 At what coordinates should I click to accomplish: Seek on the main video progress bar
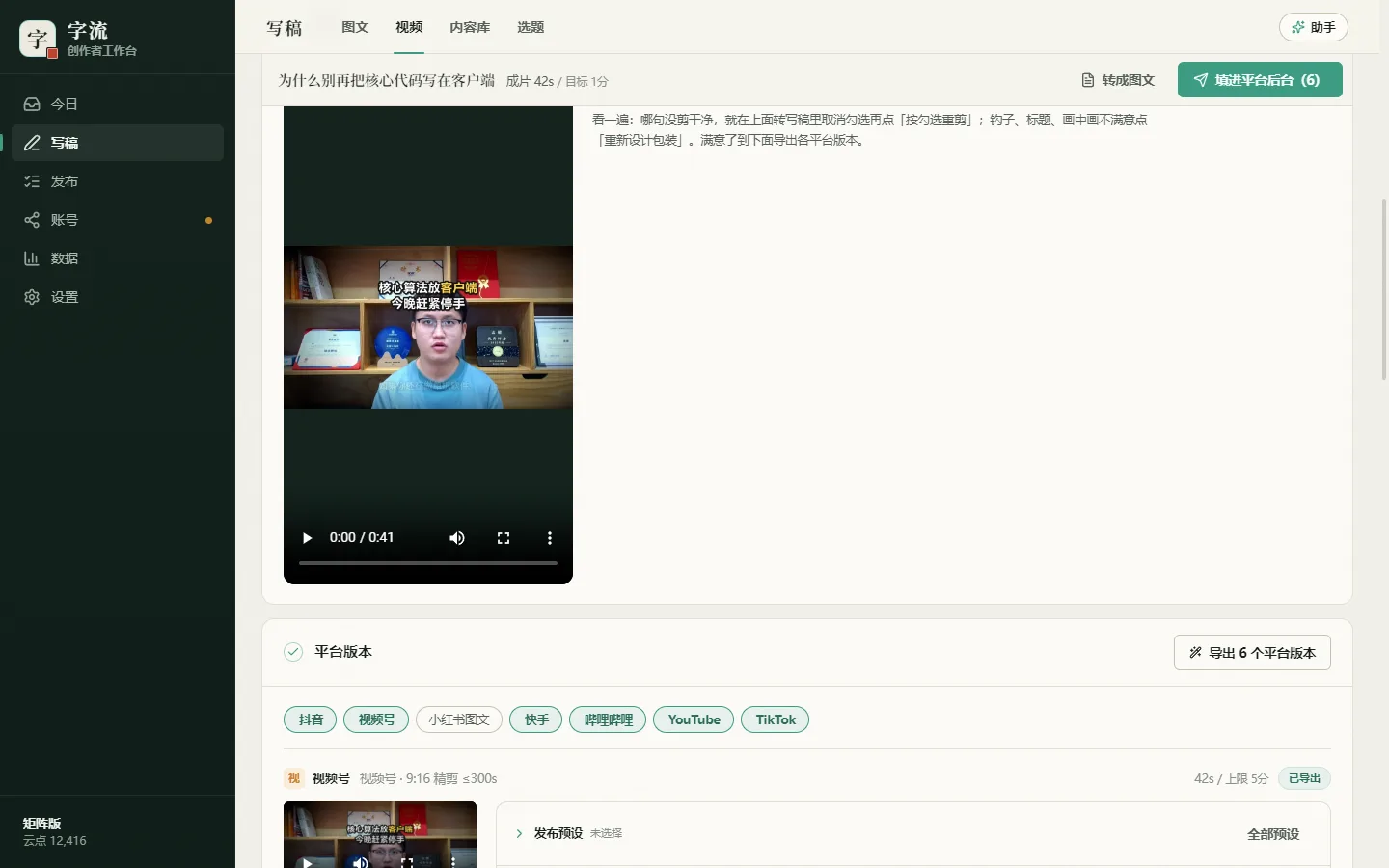[x=428, y=562]
